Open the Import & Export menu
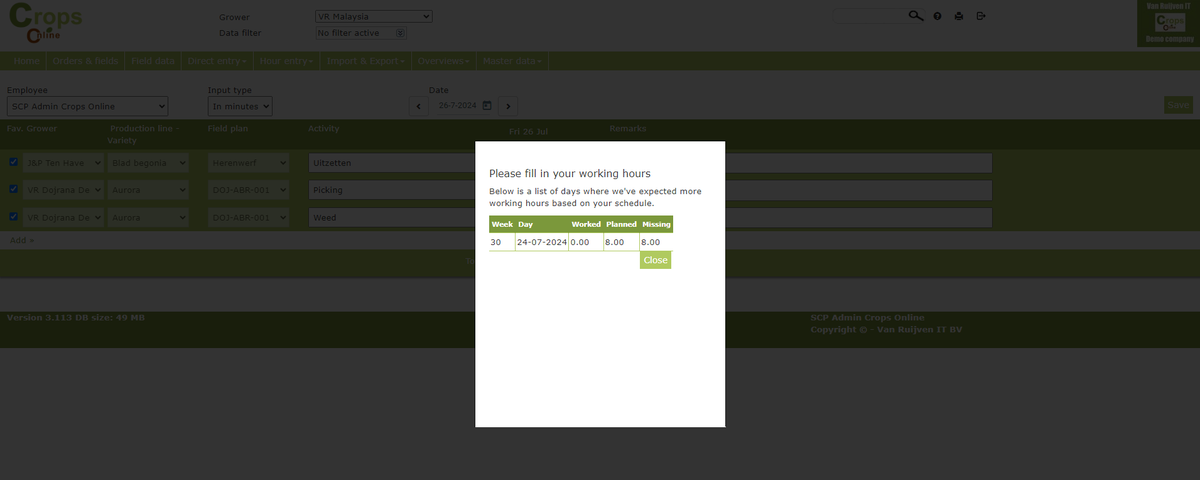This screenshot has height=480, width=1200. pyautogui.click(x=366, y=61)
